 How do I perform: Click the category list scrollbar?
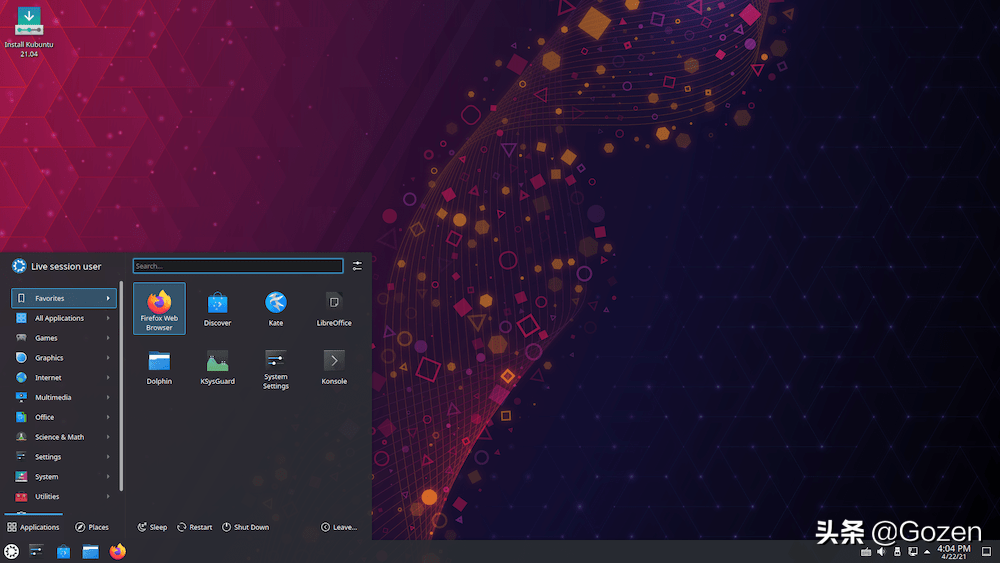coord(121,386)
